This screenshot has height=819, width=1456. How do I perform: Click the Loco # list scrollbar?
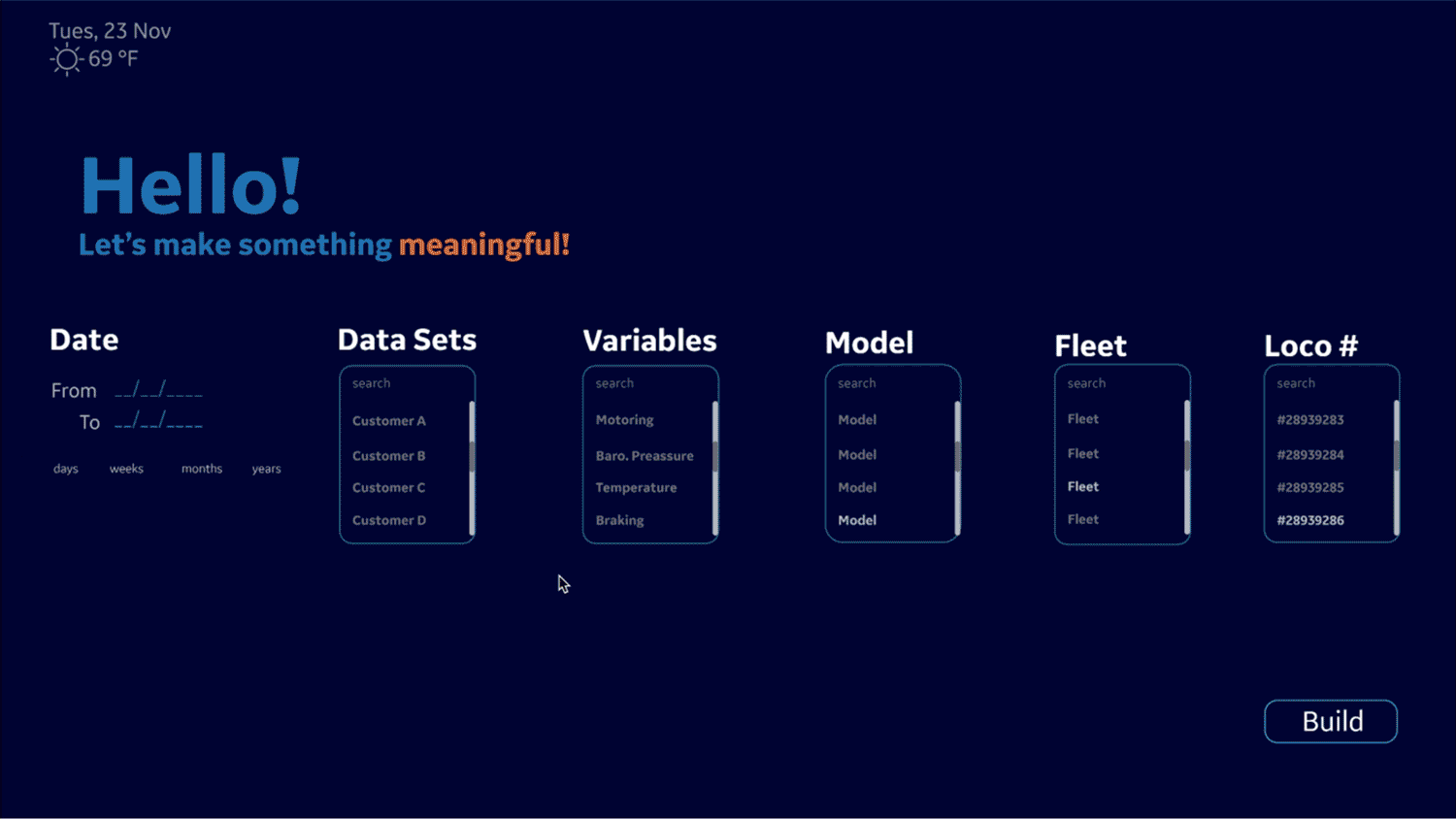pyautogui.click(x=1397, y=468)
